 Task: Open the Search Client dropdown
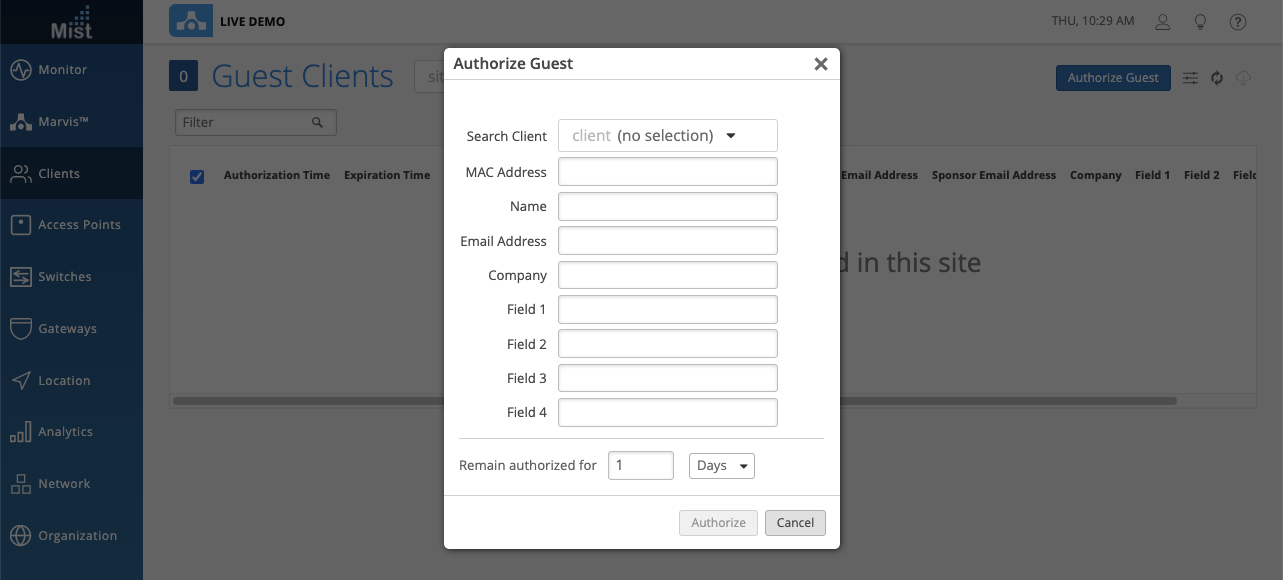tap(667, 136)
